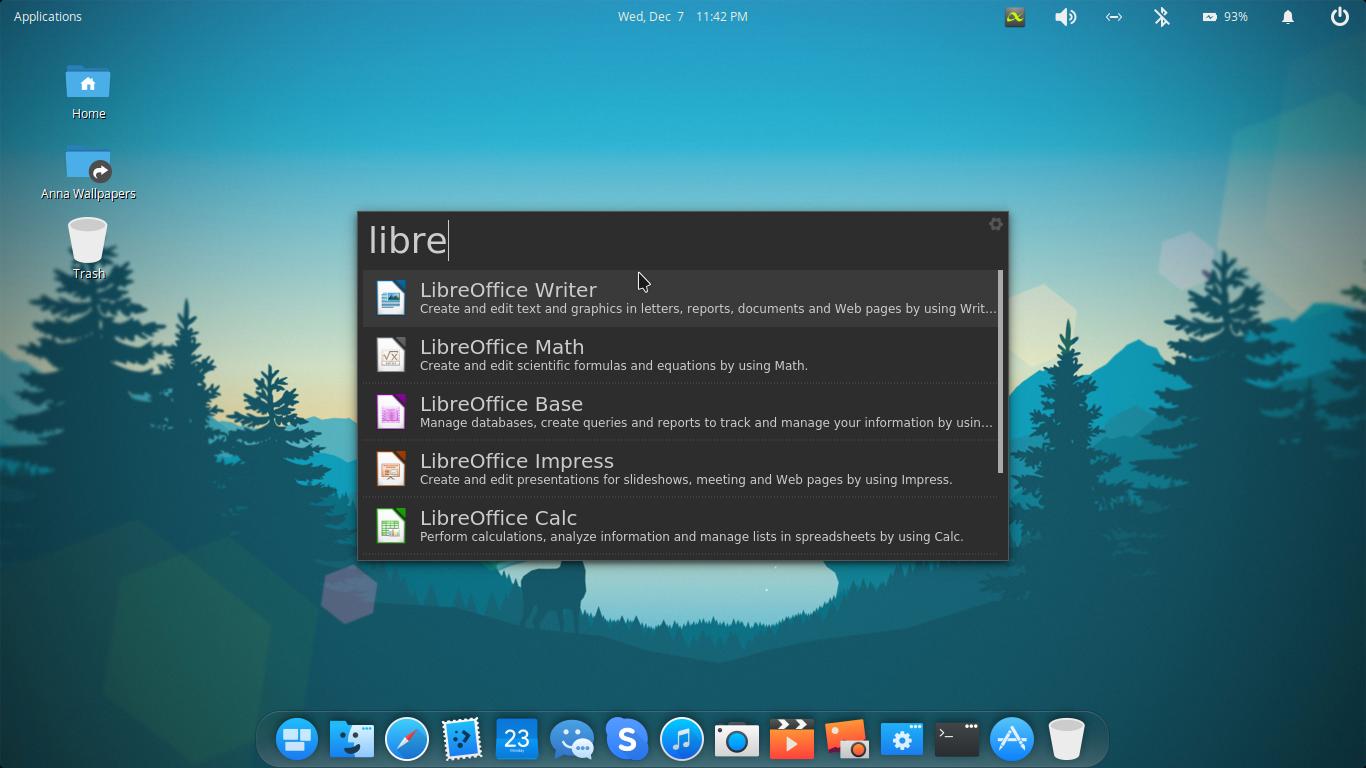Screen dimensions: 1366x768
Task: Click the calendar icon showing 23
Action: [x=516, y=739]
